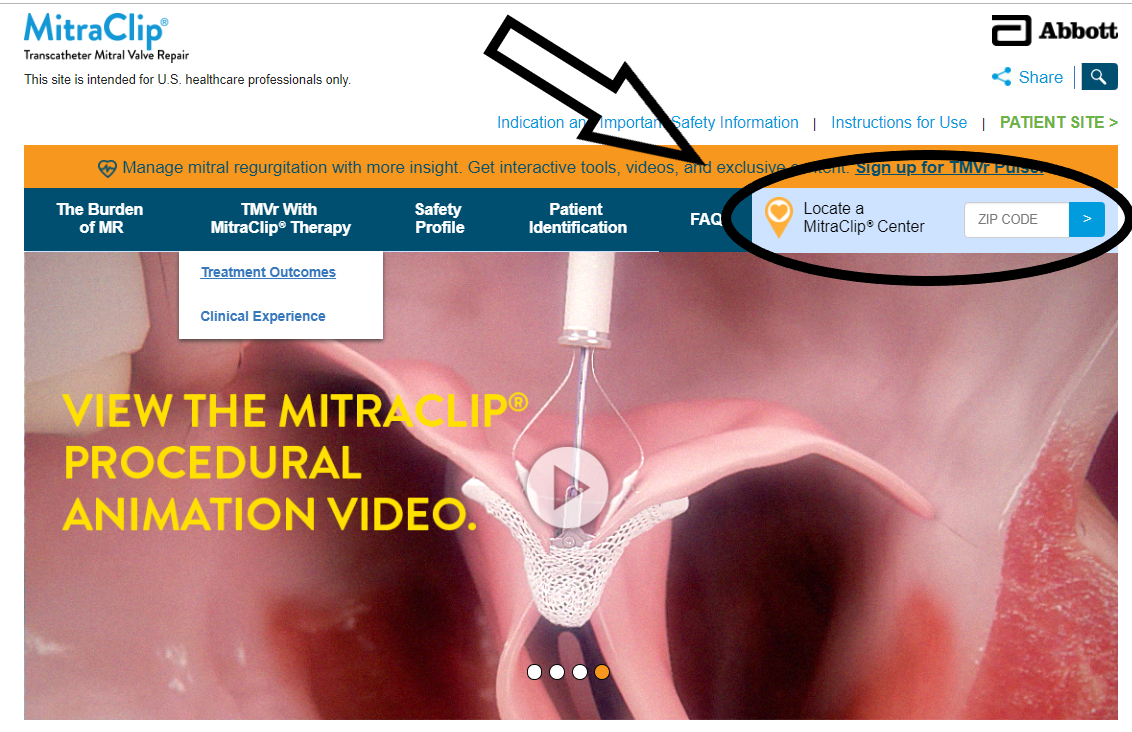The width and height of the screenshot is (1132, 732).
Task: Open the FAQ menu item
Action: click(705, 219)
